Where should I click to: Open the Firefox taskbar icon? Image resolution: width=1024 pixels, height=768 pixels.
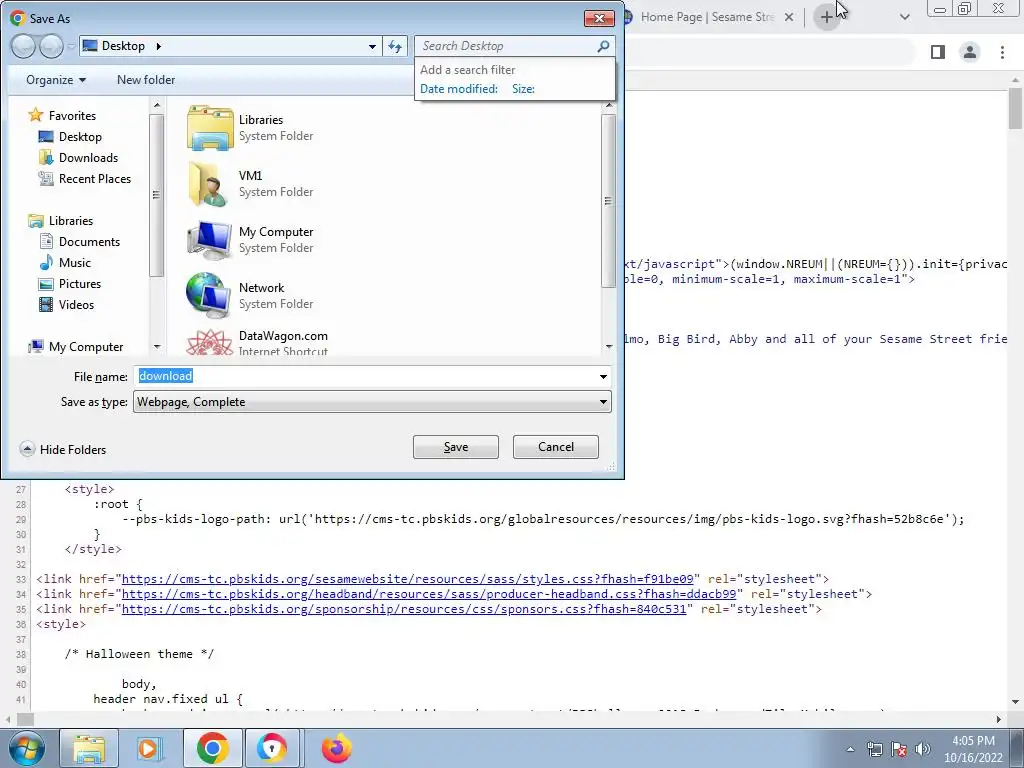click(336, 748)
